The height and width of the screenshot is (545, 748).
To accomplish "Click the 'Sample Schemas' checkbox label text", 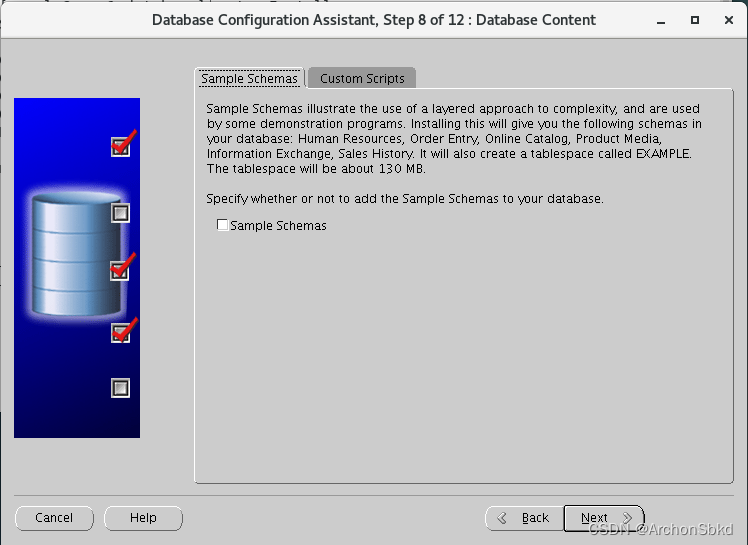I will pos(278,226).
